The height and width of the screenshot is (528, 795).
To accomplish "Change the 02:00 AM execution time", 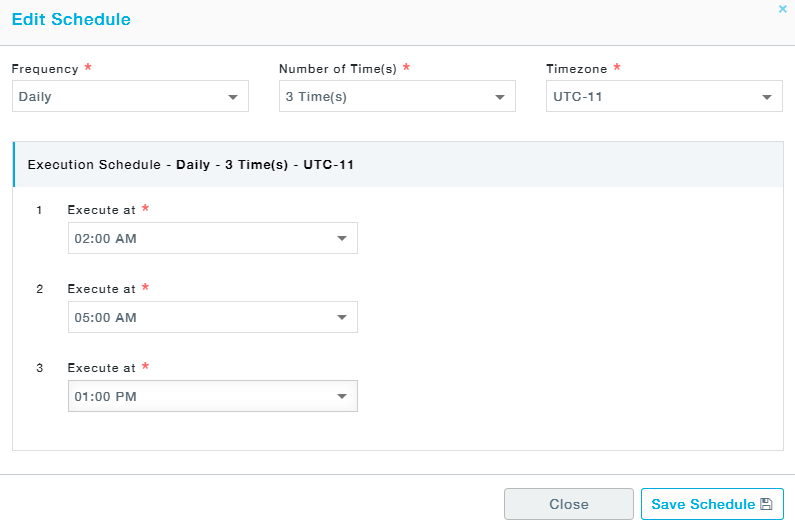I will point(213,238).
